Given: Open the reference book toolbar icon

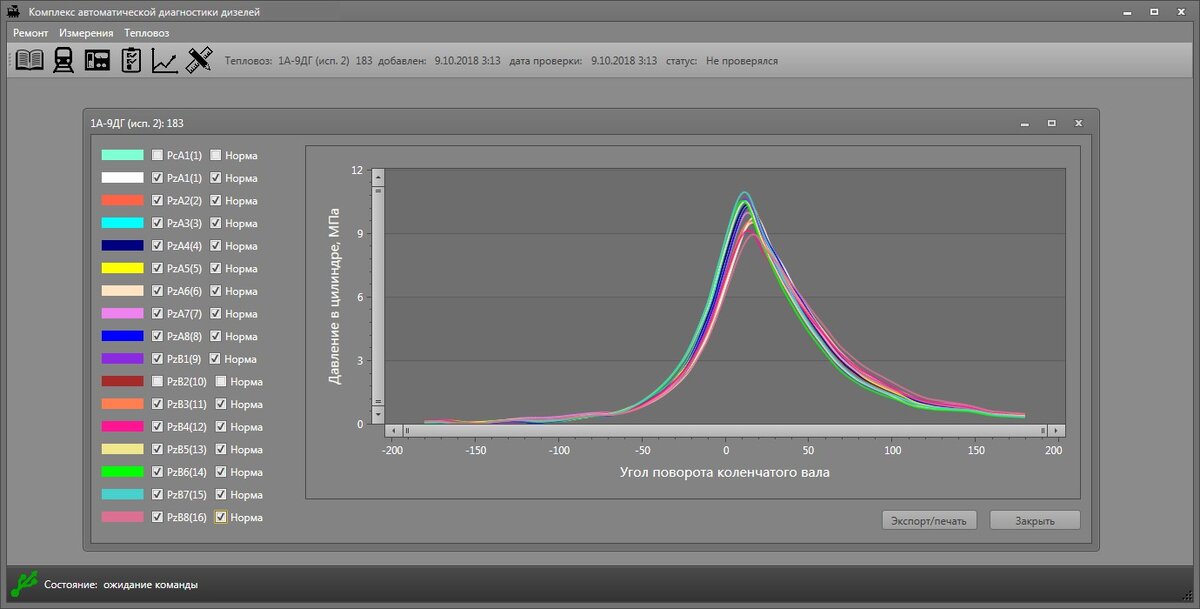Looking at the screenshot, I should click(x=29, y=60).
